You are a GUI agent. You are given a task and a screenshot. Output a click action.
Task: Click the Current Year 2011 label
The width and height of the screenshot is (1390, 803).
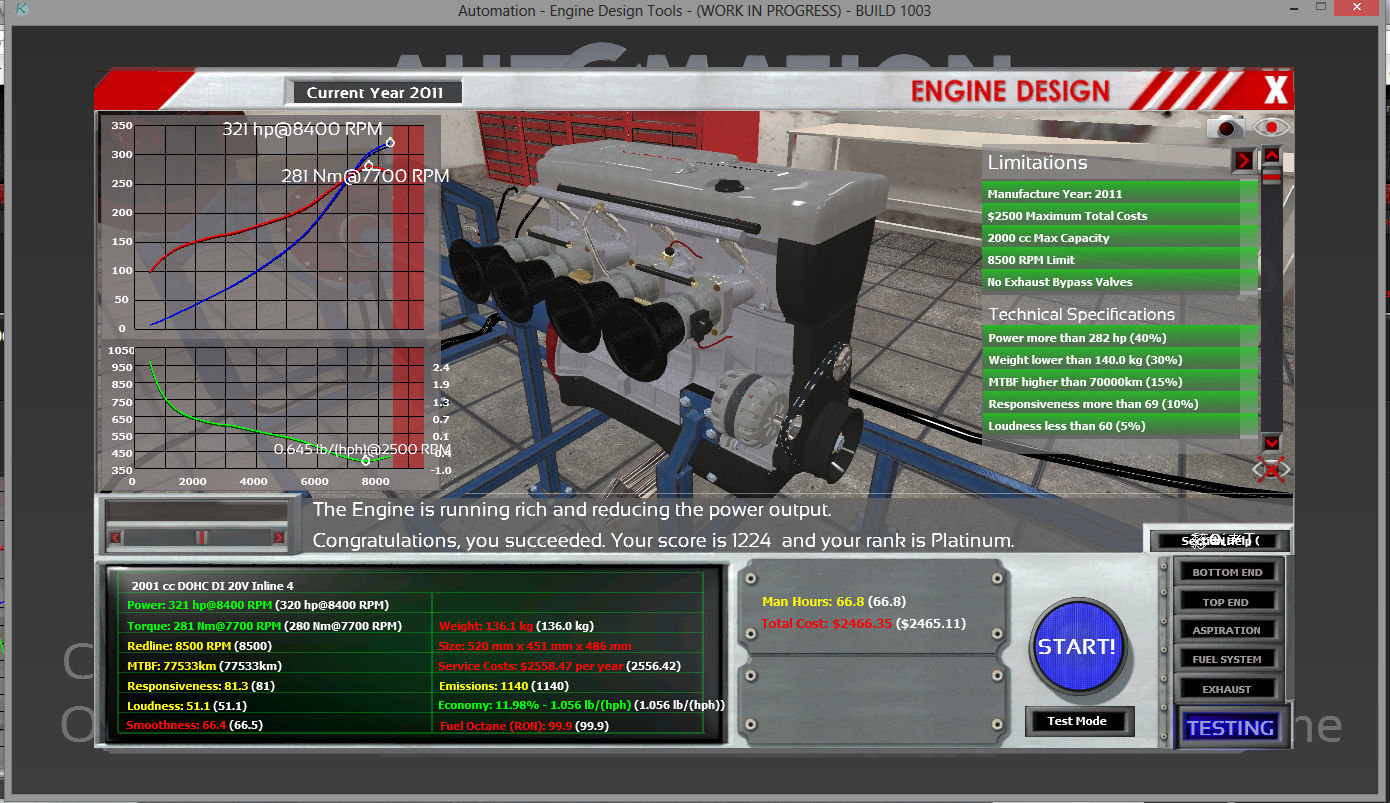pos(374,93)
